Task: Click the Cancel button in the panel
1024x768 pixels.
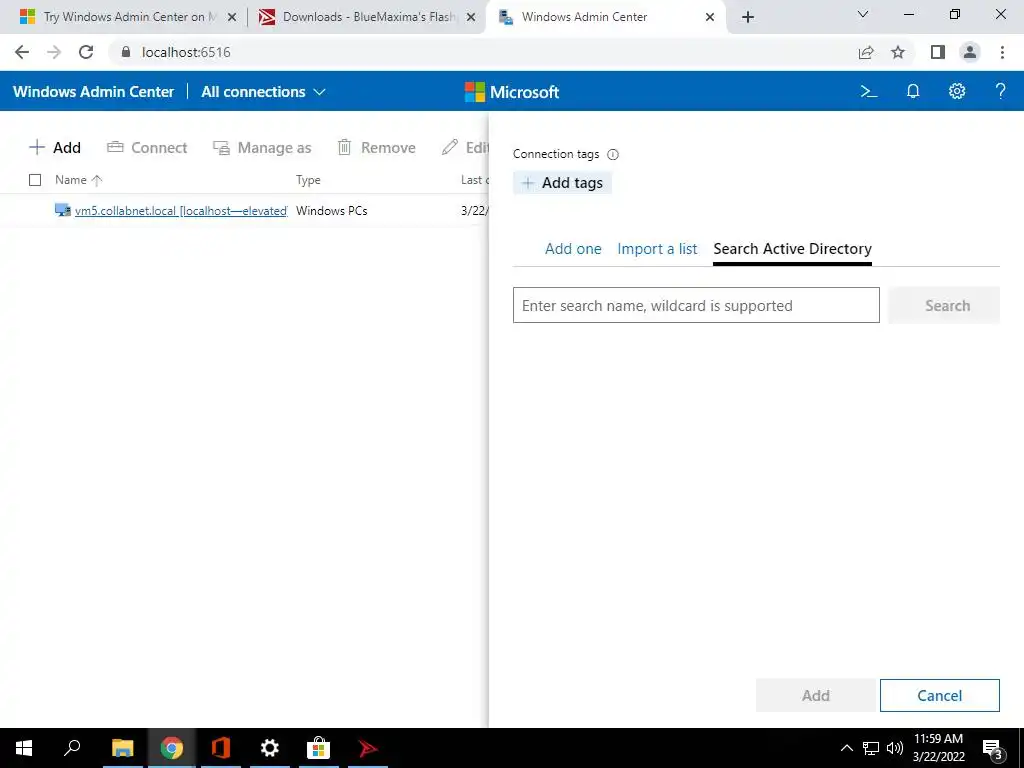Action: tap(939, 696)
